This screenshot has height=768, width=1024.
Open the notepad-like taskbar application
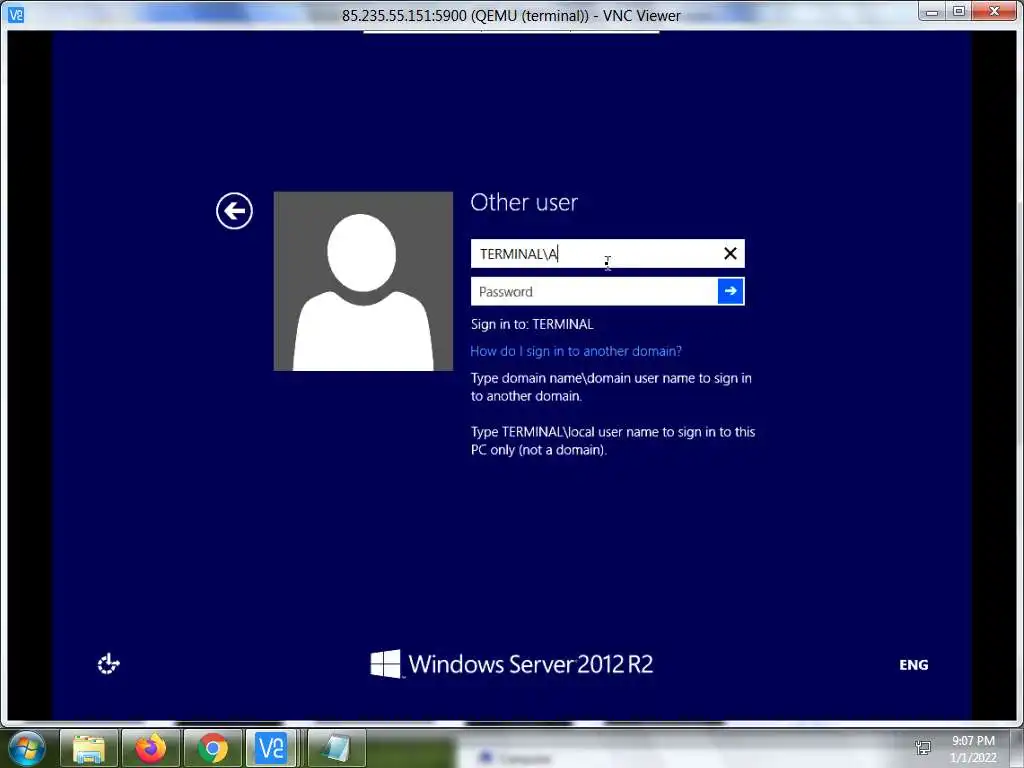[x=336, y=748]
